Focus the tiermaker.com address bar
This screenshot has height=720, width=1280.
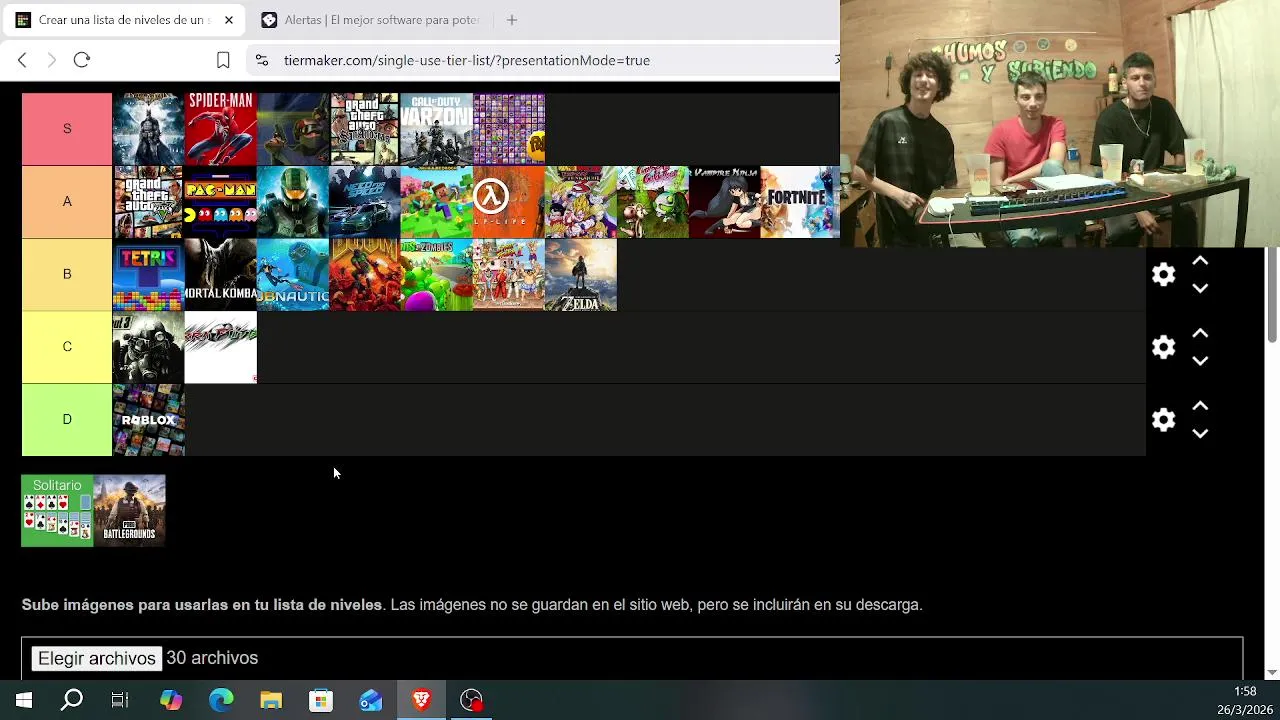point(467,60)
